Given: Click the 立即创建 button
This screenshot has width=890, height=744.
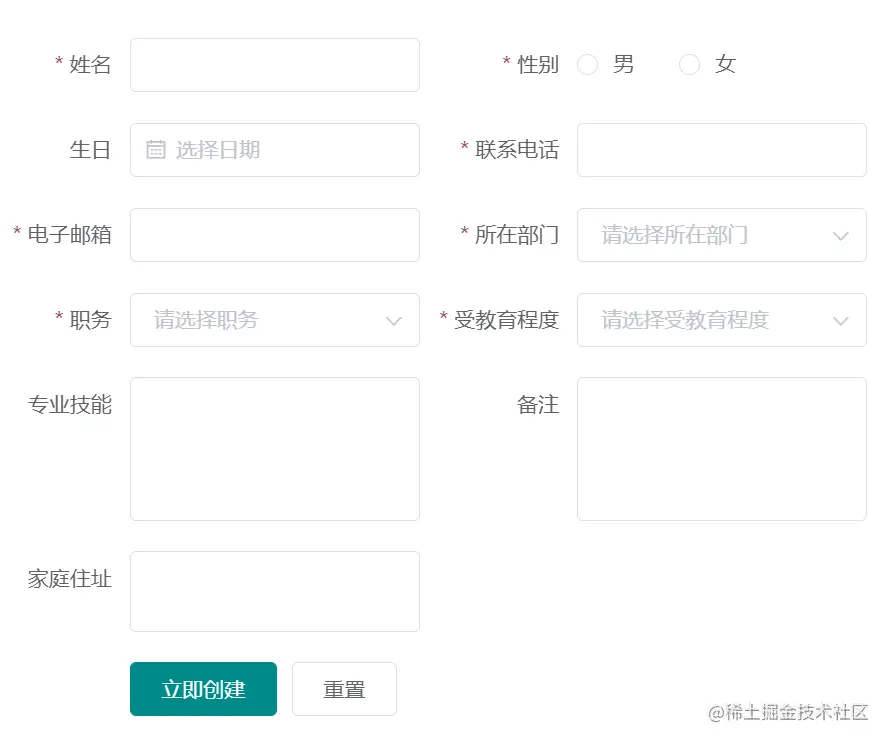Looking at the screenshot, I should click(x=203, y=689).
